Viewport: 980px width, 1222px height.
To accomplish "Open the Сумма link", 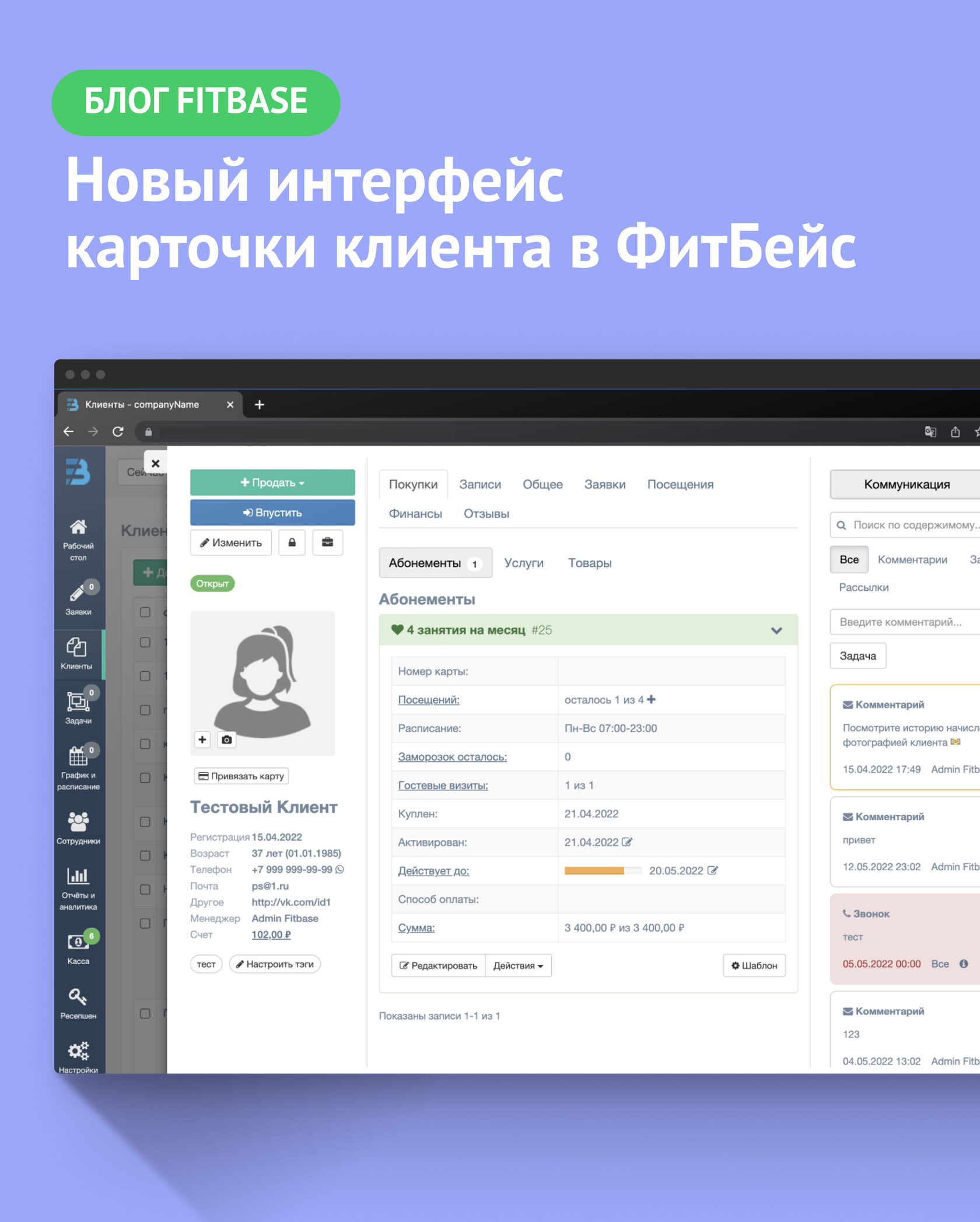I will click(x=416, y=928).
